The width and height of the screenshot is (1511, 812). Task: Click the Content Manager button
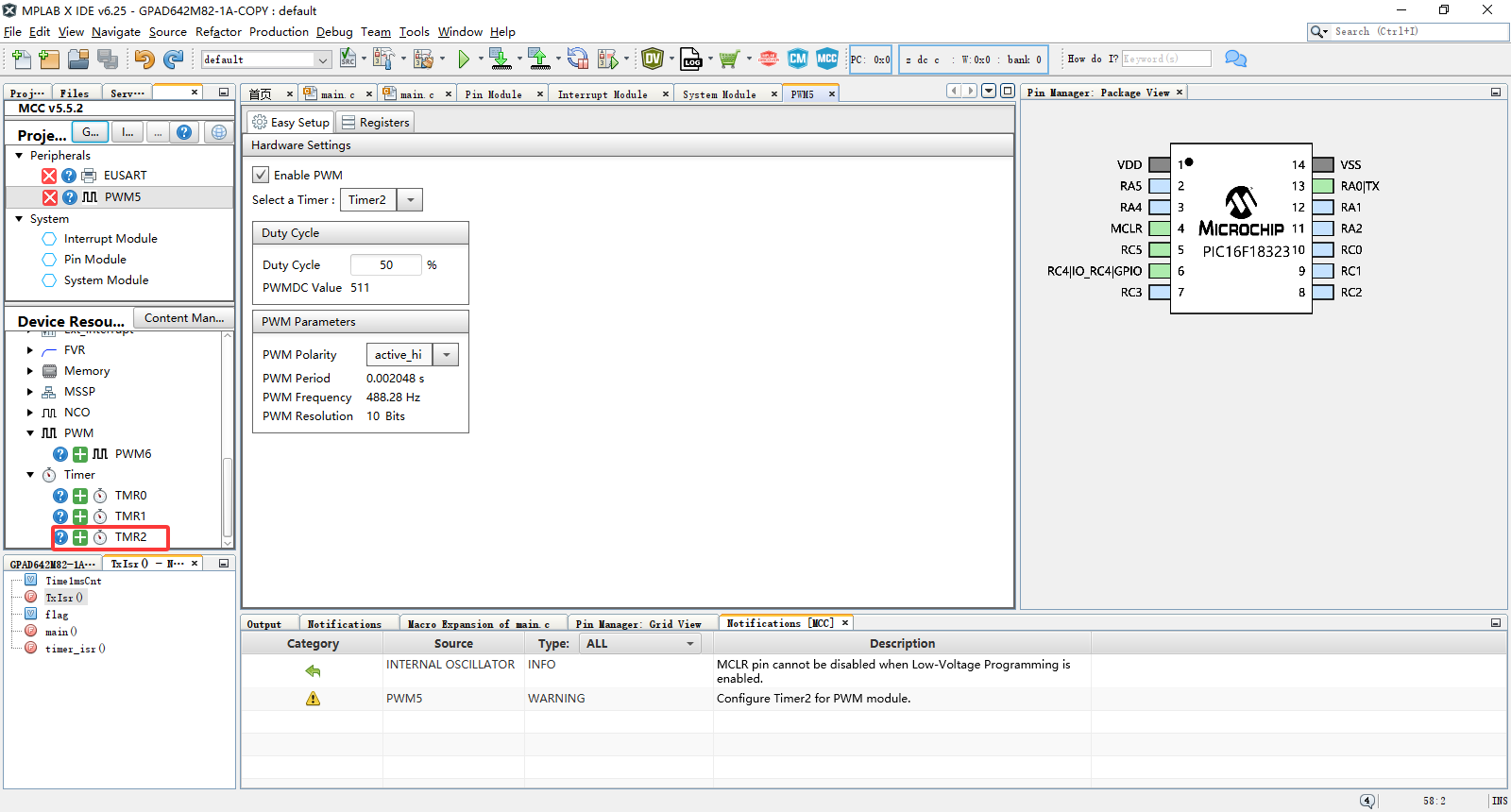184,318
